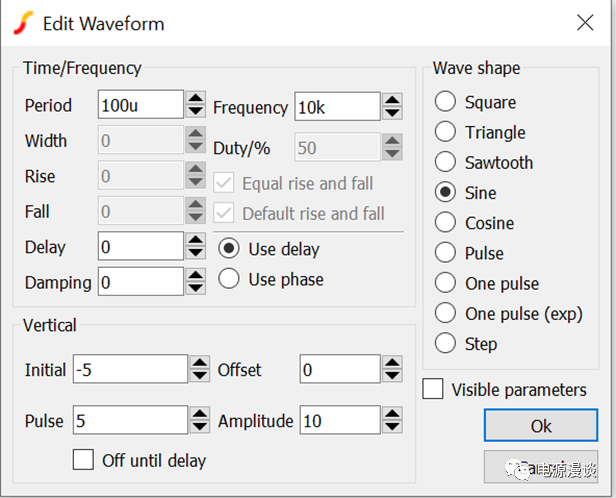The image size is (616, 498).
Task: Close the Edit Waveform dialog
Action: 583,23
